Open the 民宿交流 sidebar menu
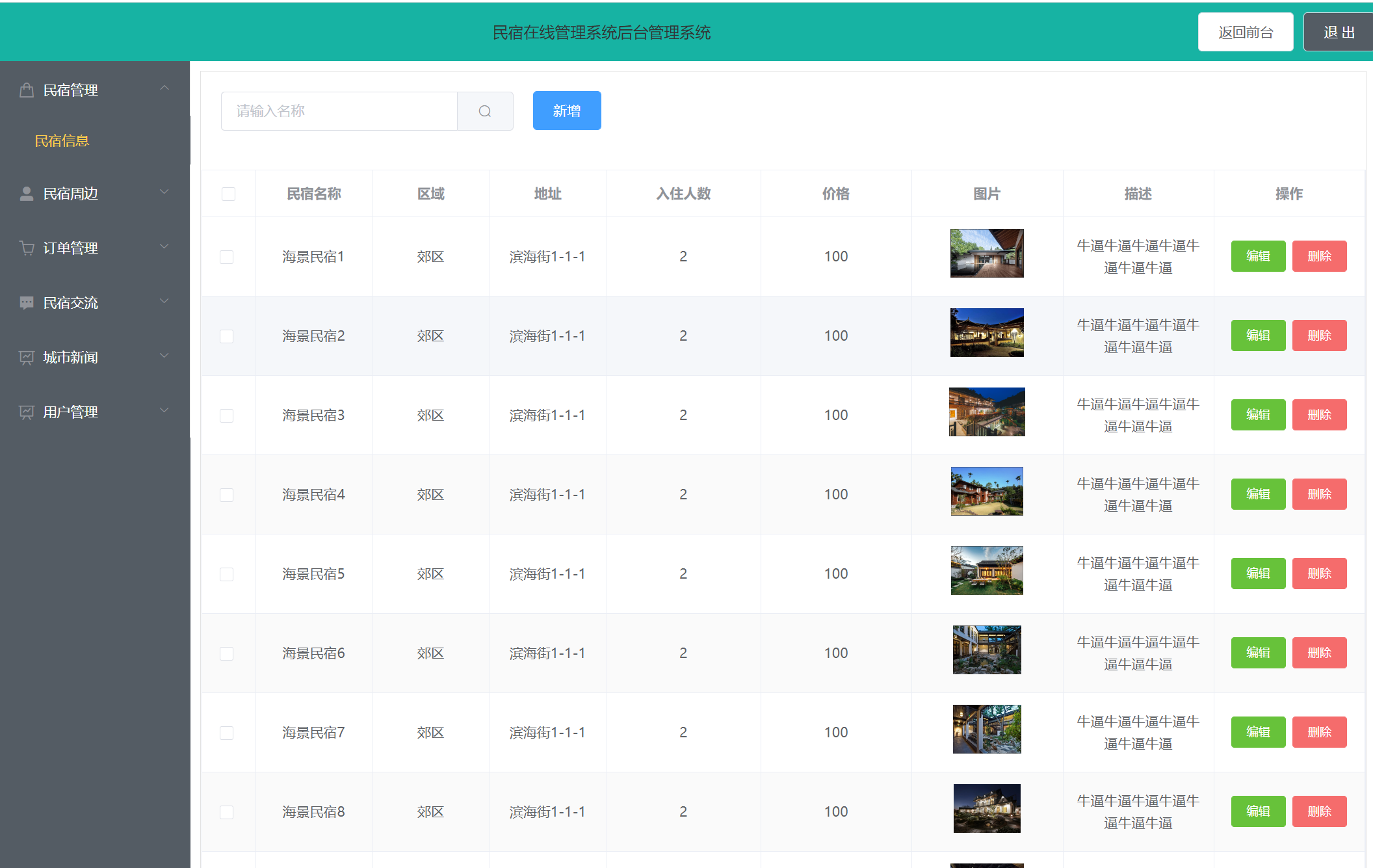 70,303
